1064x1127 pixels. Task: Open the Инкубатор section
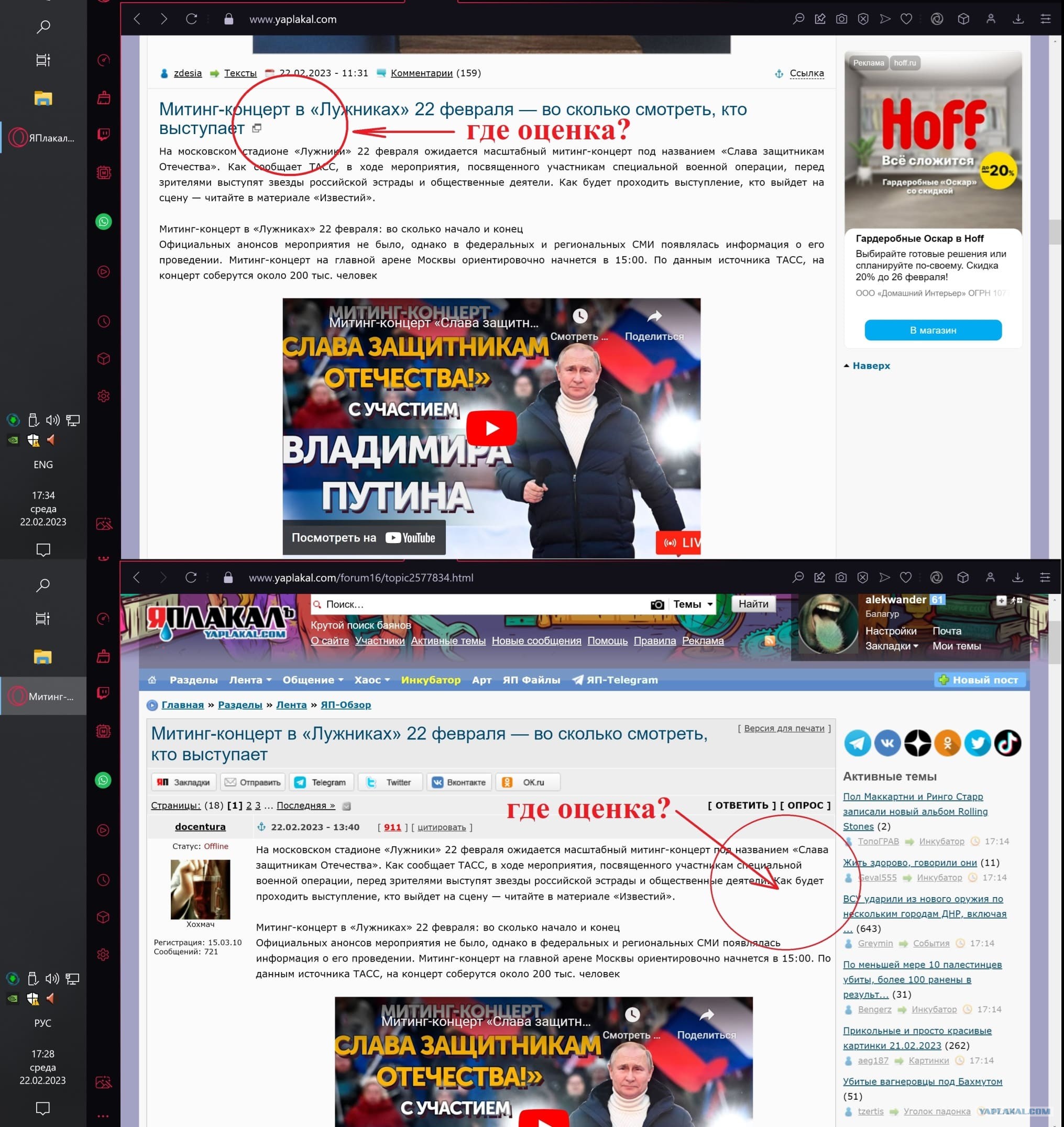[431, 680]
